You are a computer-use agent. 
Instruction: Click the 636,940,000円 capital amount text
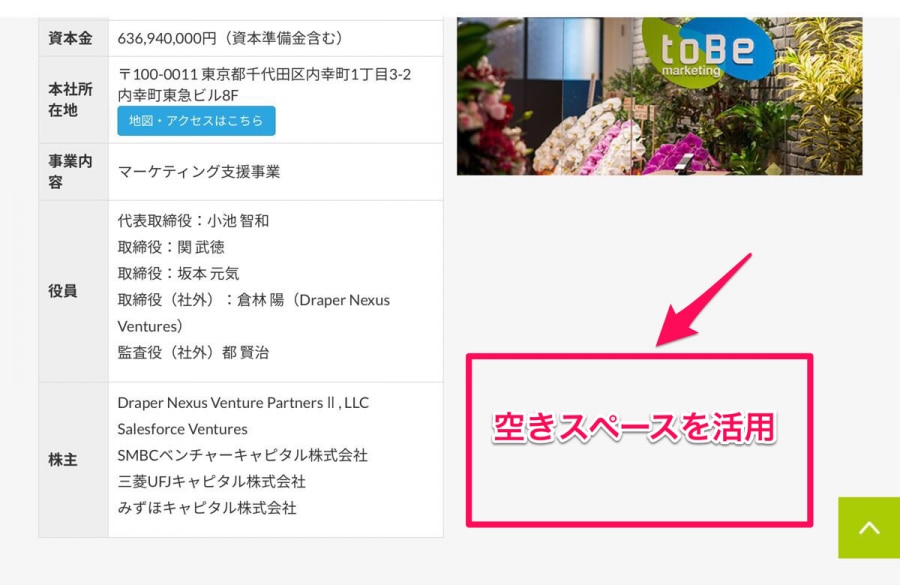[x=166, y=38]
